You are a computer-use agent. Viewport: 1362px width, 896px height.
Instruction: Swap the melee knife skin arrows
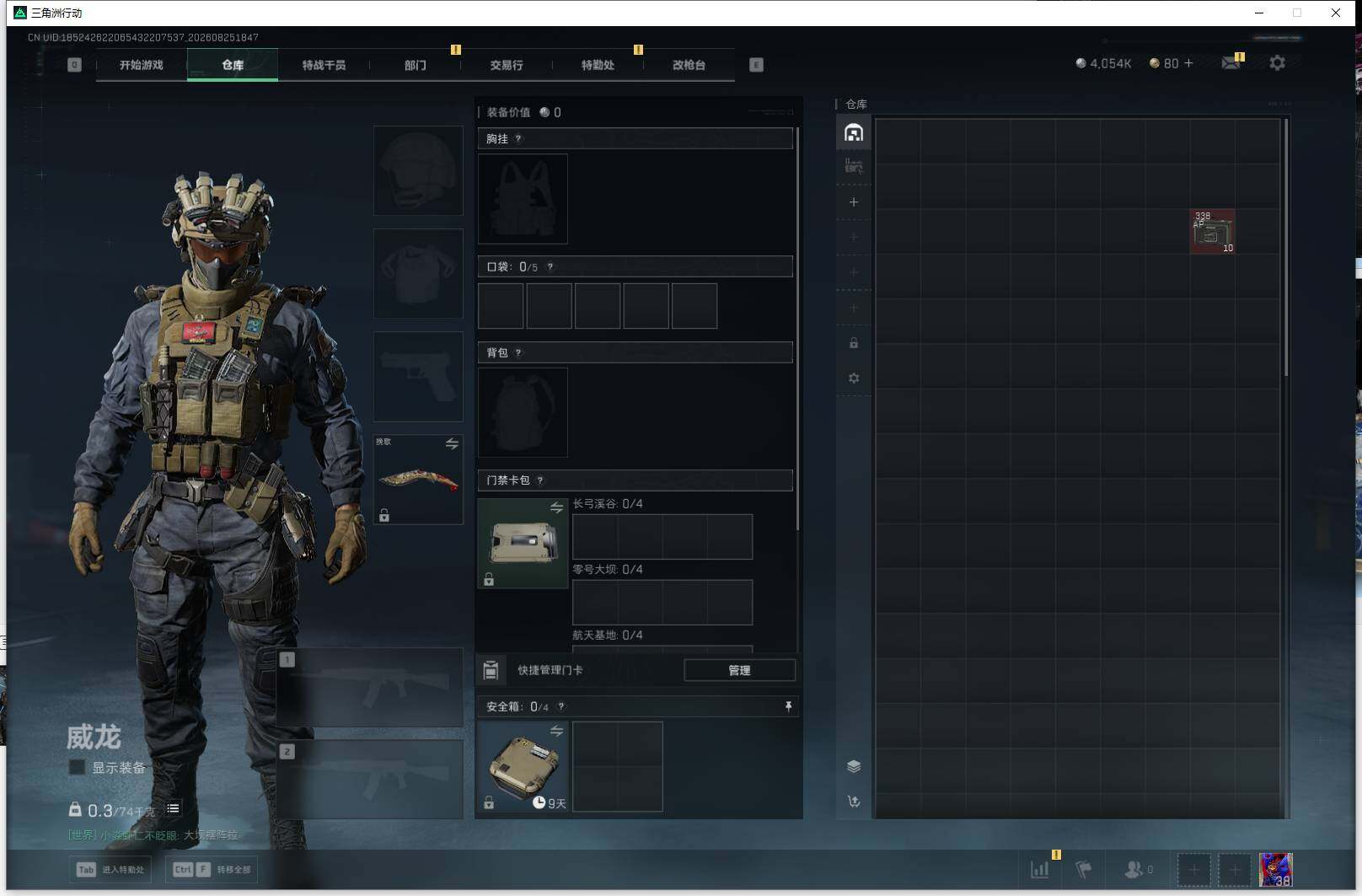pyautogui.click(x=452, y=443)
